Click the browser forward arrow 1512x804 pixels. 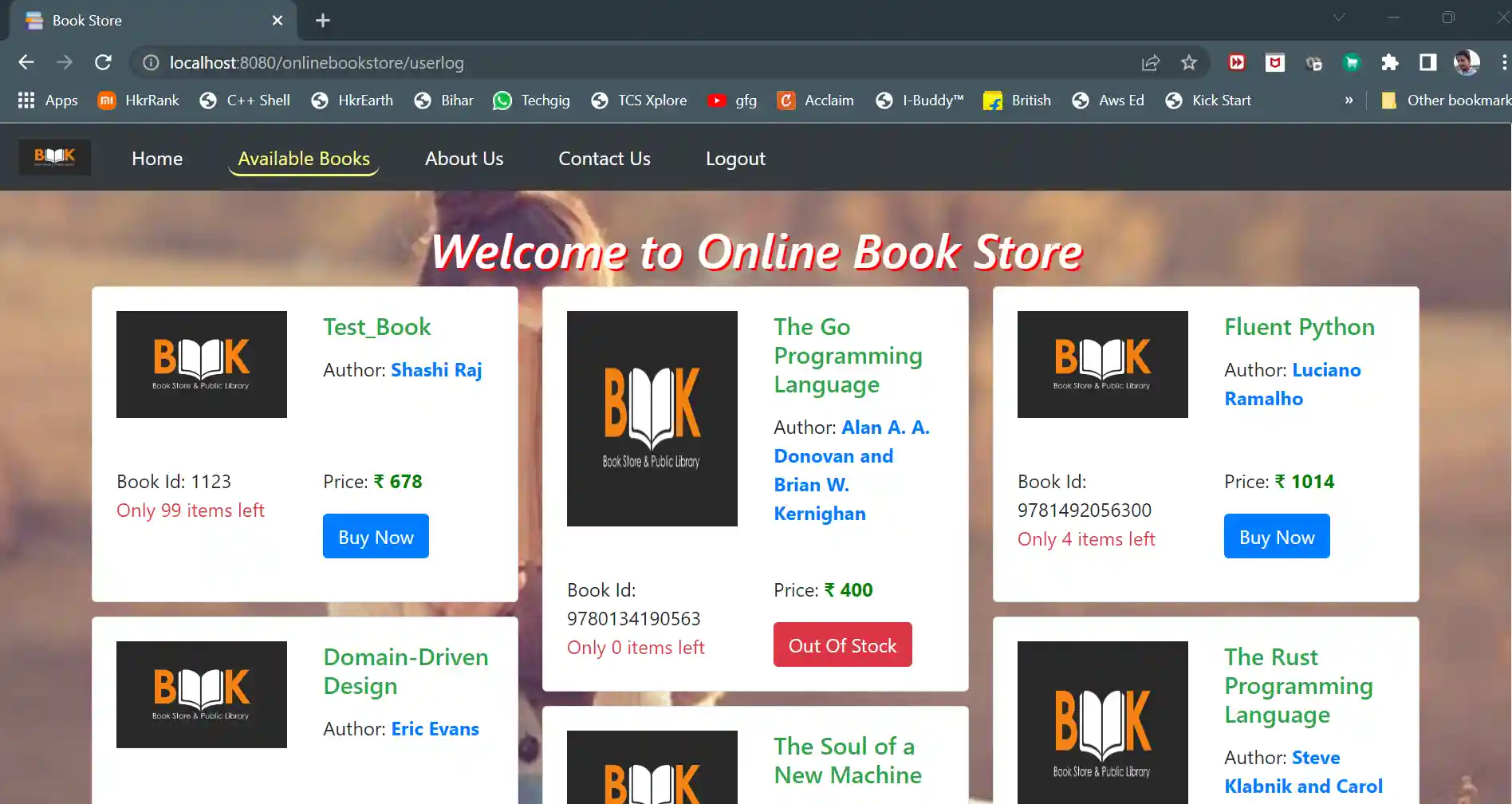[x=65, y=62]
